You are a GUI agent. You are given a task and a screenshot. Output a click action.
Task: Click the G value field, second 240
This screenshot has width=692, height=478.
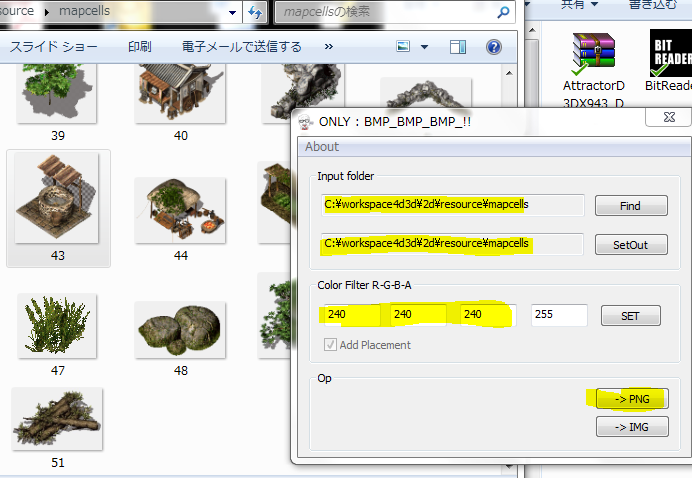pyautogui.click(x=418, y=315)
